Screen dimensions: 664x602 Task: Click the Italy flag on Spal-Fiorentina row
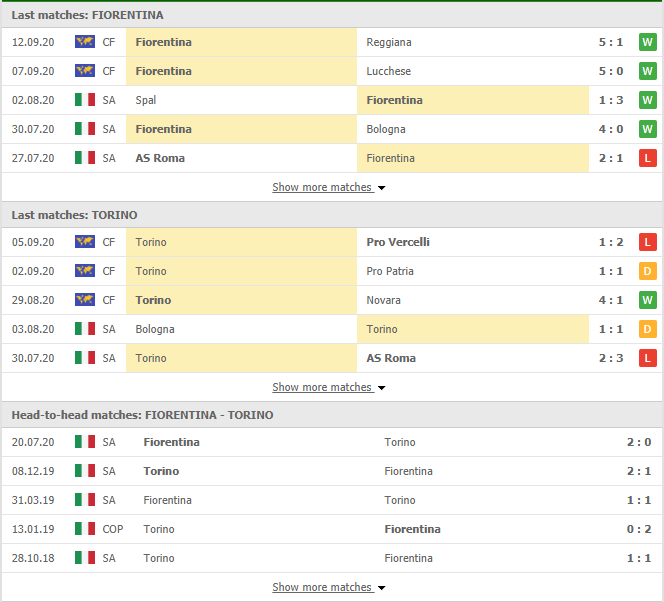click(85, 100)
